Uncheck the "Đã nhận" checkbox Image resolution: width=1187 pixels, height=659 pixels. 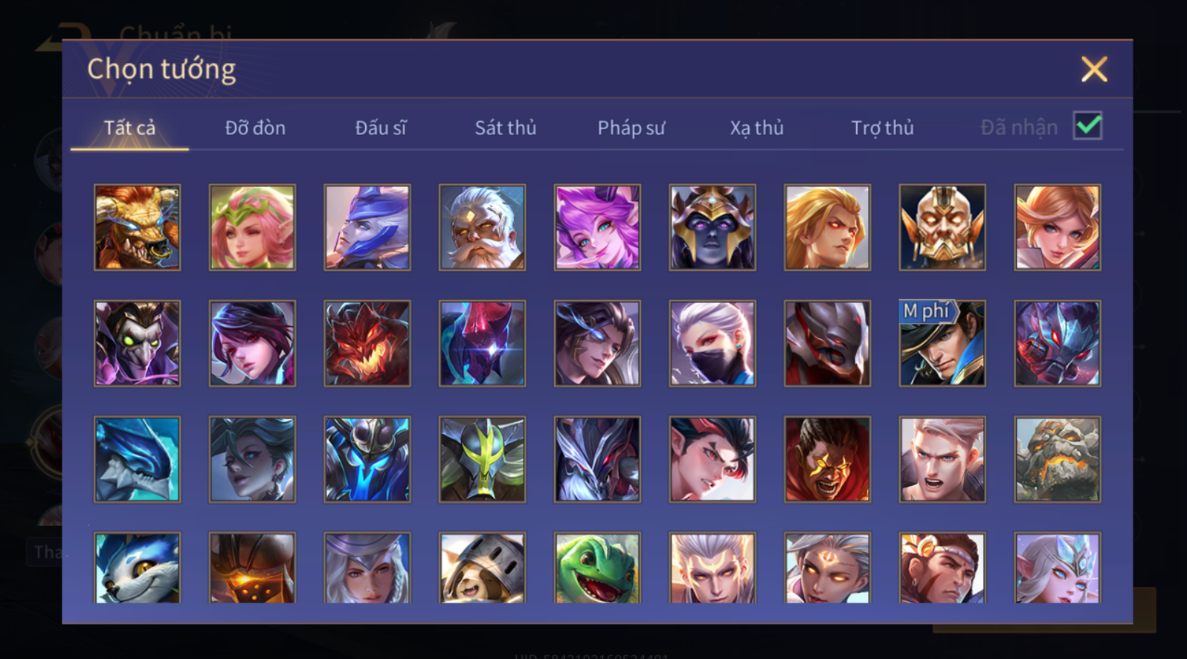[1088, 126]
